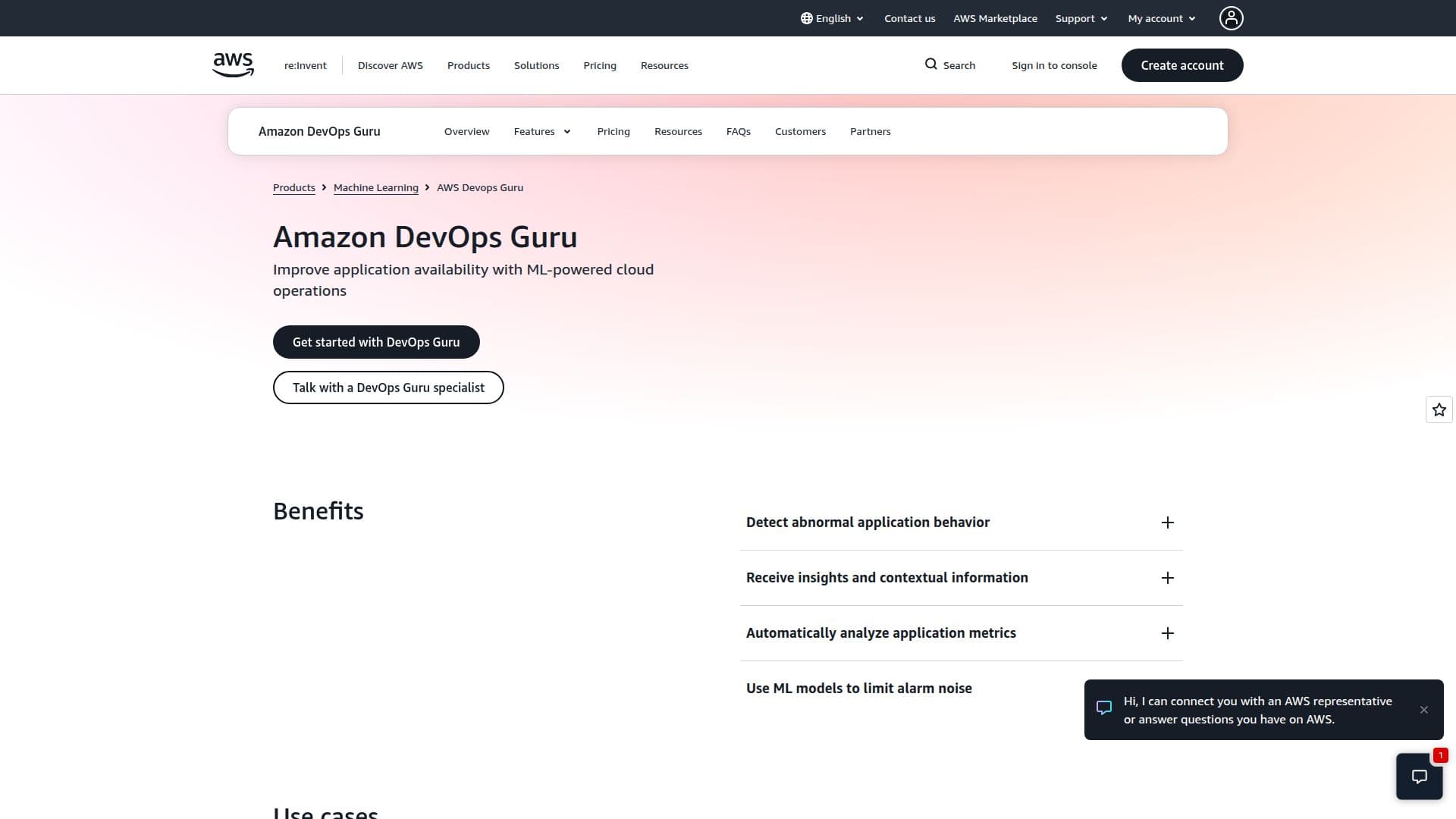Open the Solutions main menu
Image resolution: width=1456 pixels, height=819 pixels.
[536, 65]
